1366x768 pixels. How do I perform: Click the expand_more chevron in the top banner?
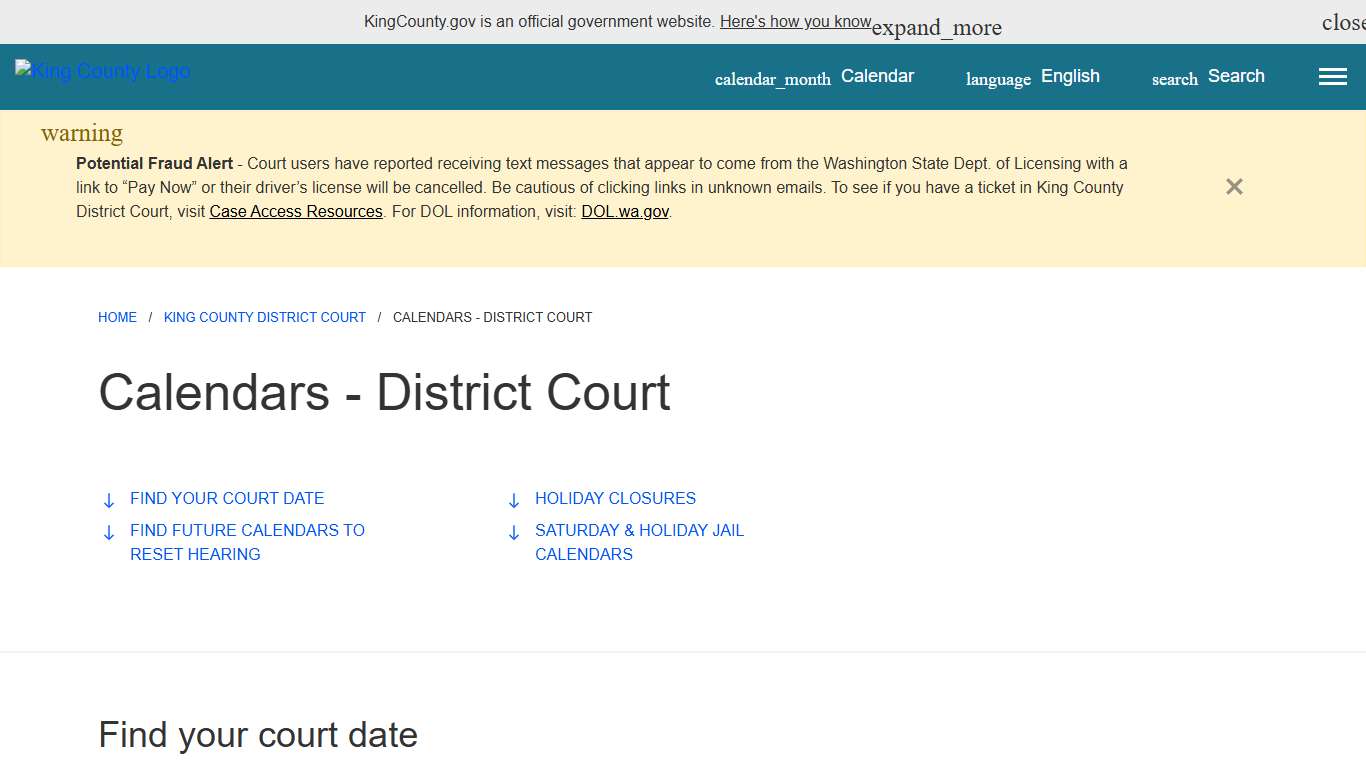pos(936,27)
